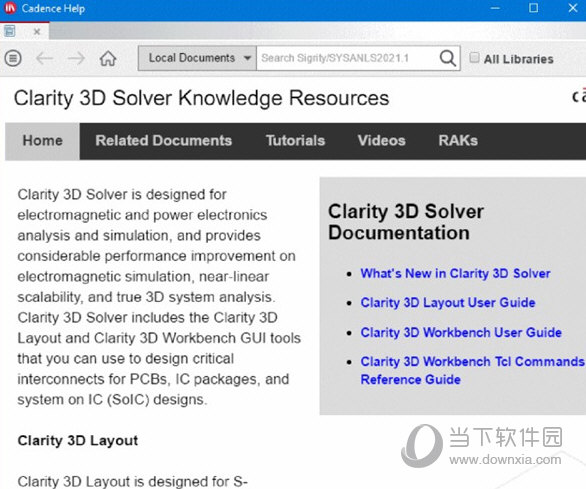Open the Tutorials tab
This screenshot has height=489, width=586.
point(296,141)
